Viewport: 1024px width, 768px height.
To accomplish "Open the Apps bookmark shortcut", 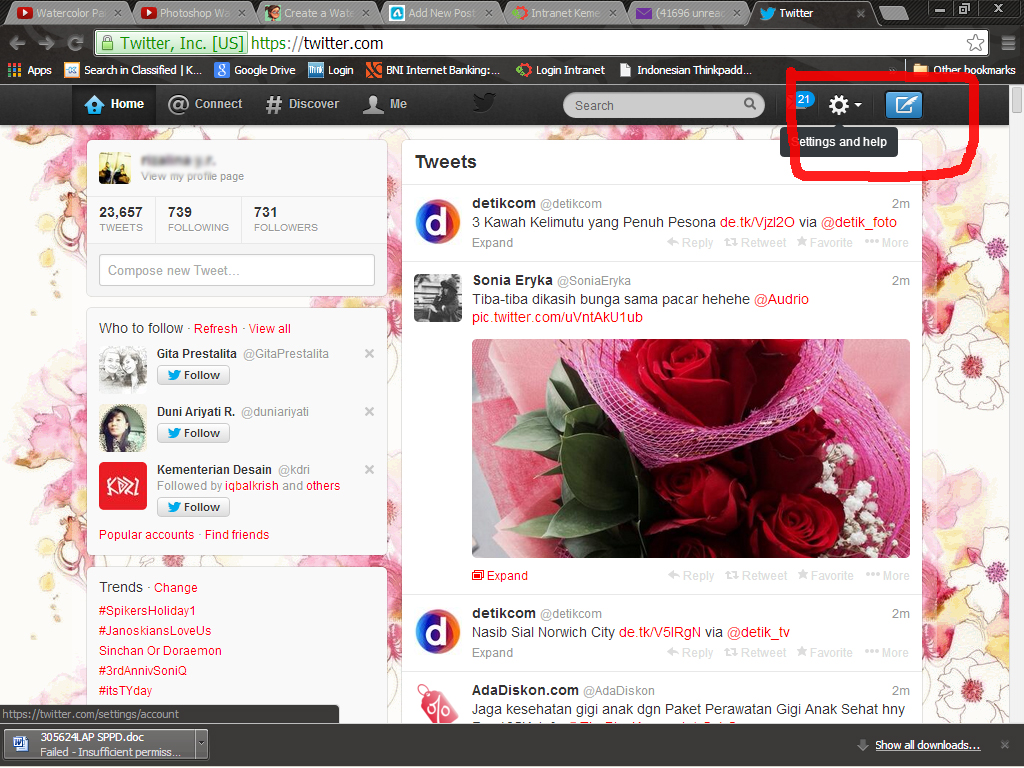I will [29, 70].
